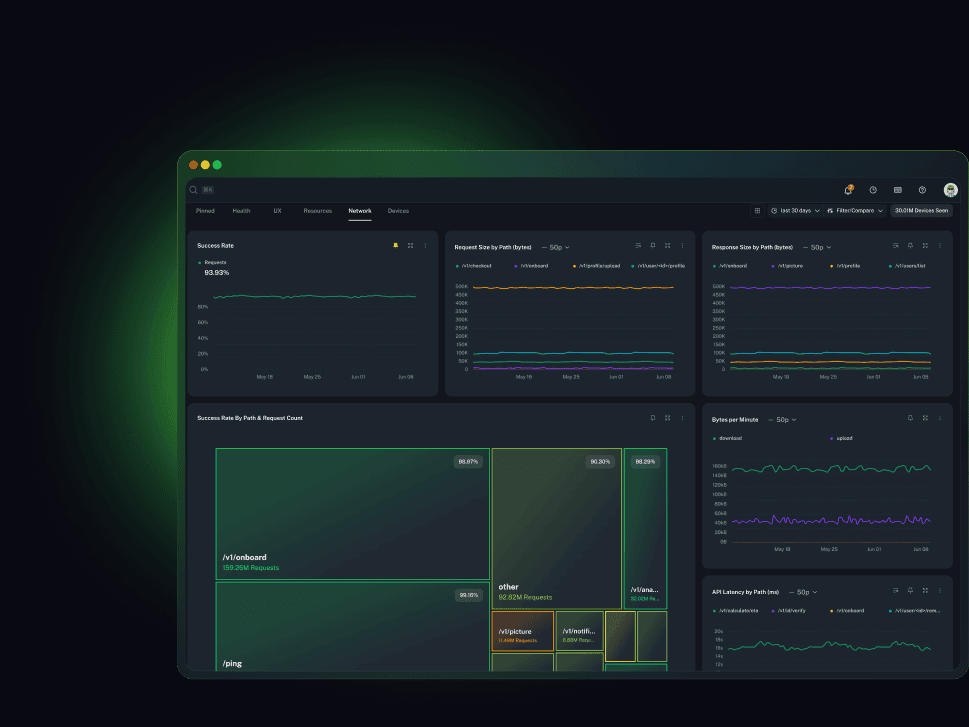969x727 pixels.
Task: Select the /v1/ana... treemap tile
Action: (645, 529)
